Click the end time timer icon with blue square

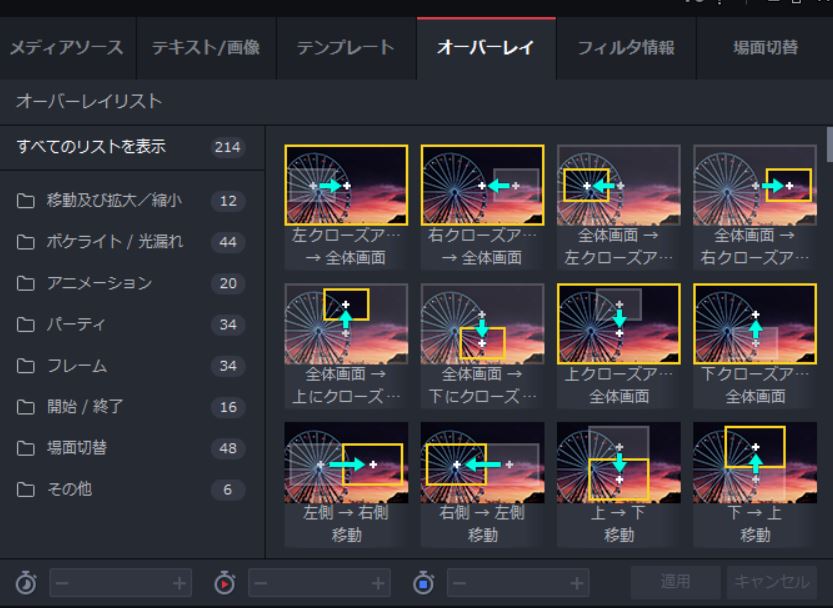tap(424, 581)
